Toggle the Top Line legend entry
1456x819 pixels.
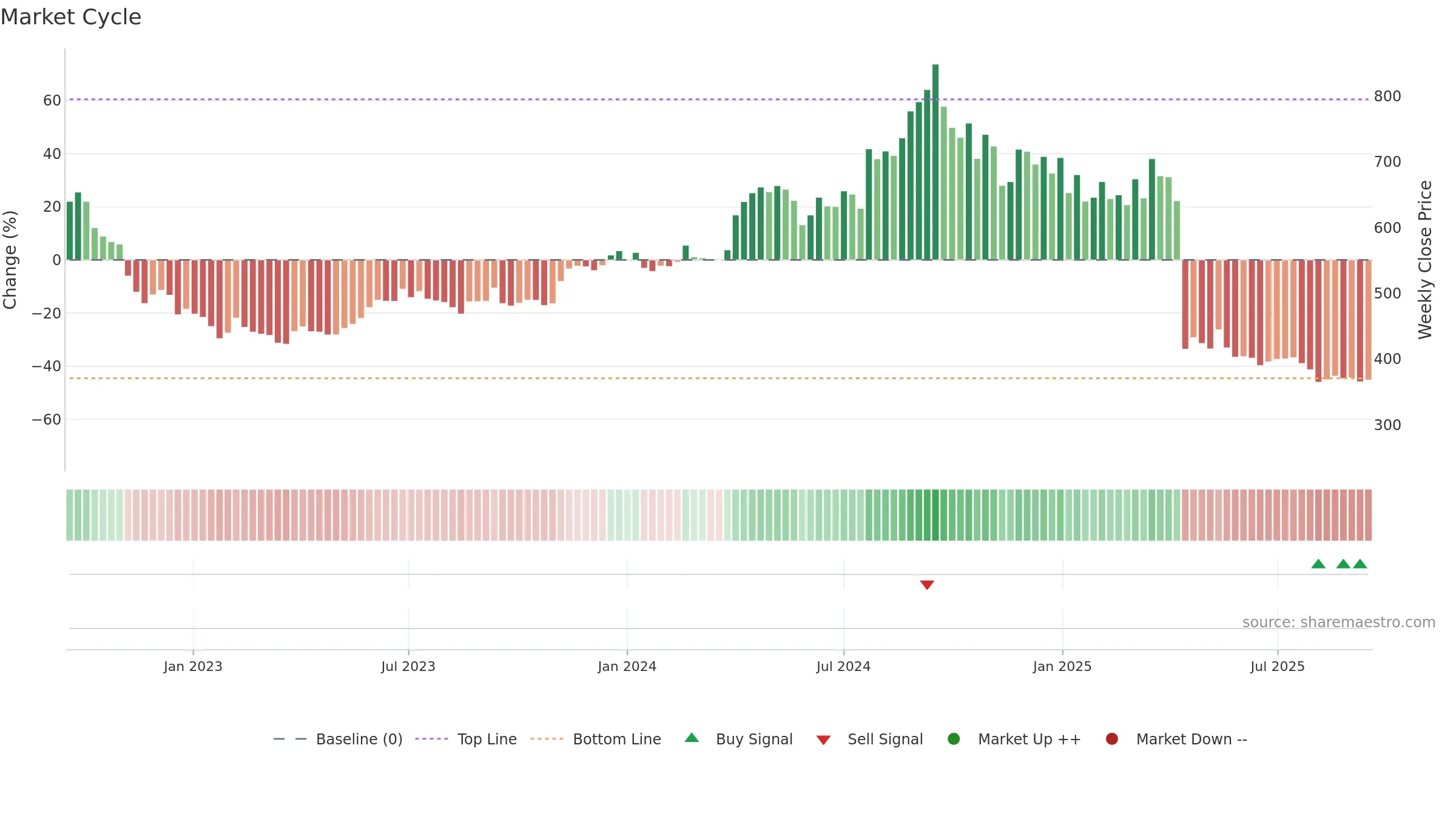pyautogui.click(x=466, y=739)
